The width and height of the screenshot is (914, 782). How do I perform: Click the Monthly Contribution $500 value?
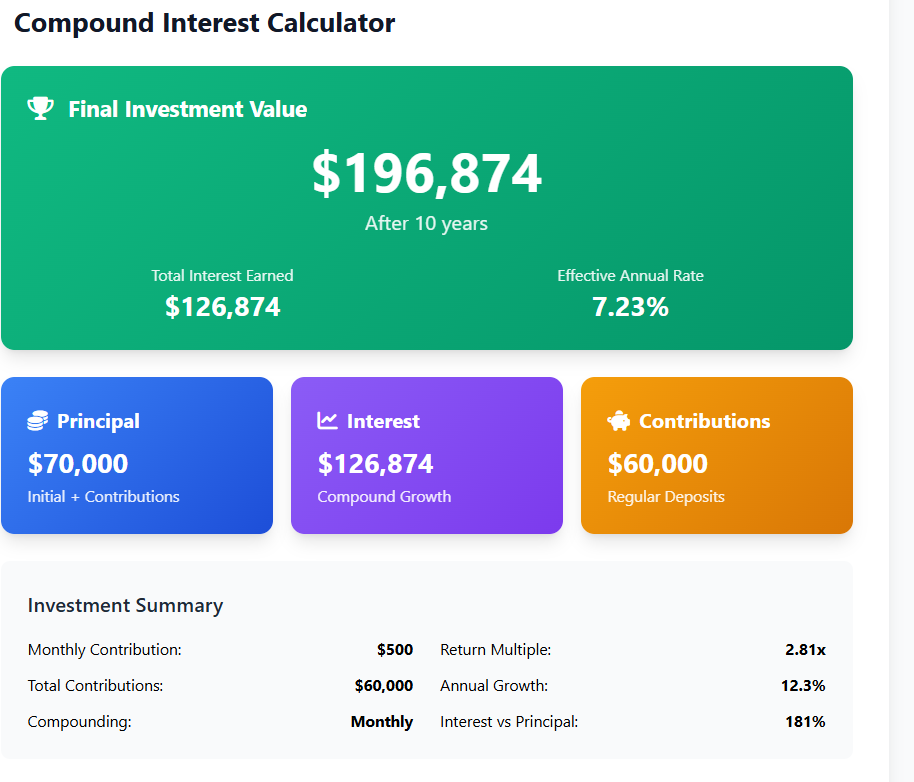point(395,650)
